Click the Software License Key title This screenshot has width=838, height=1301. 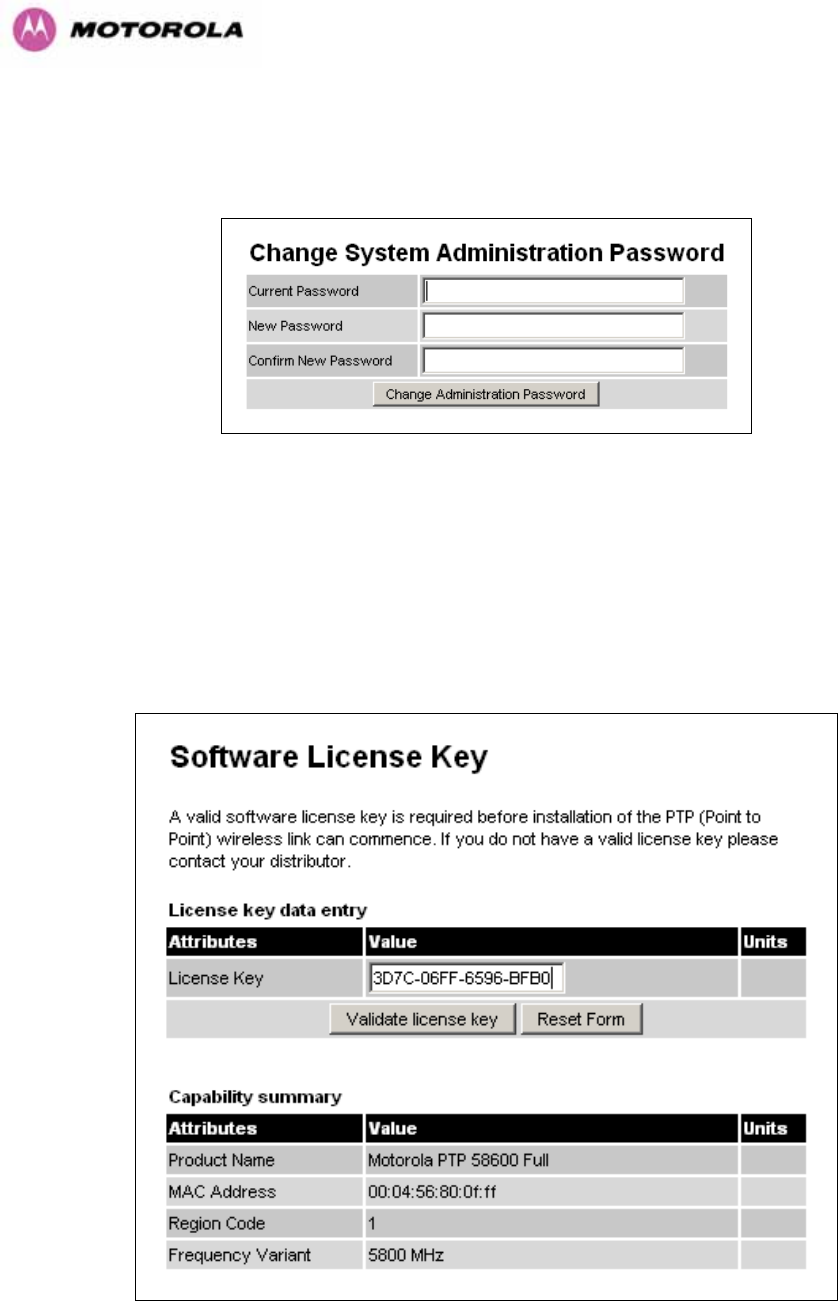(326, 759)
